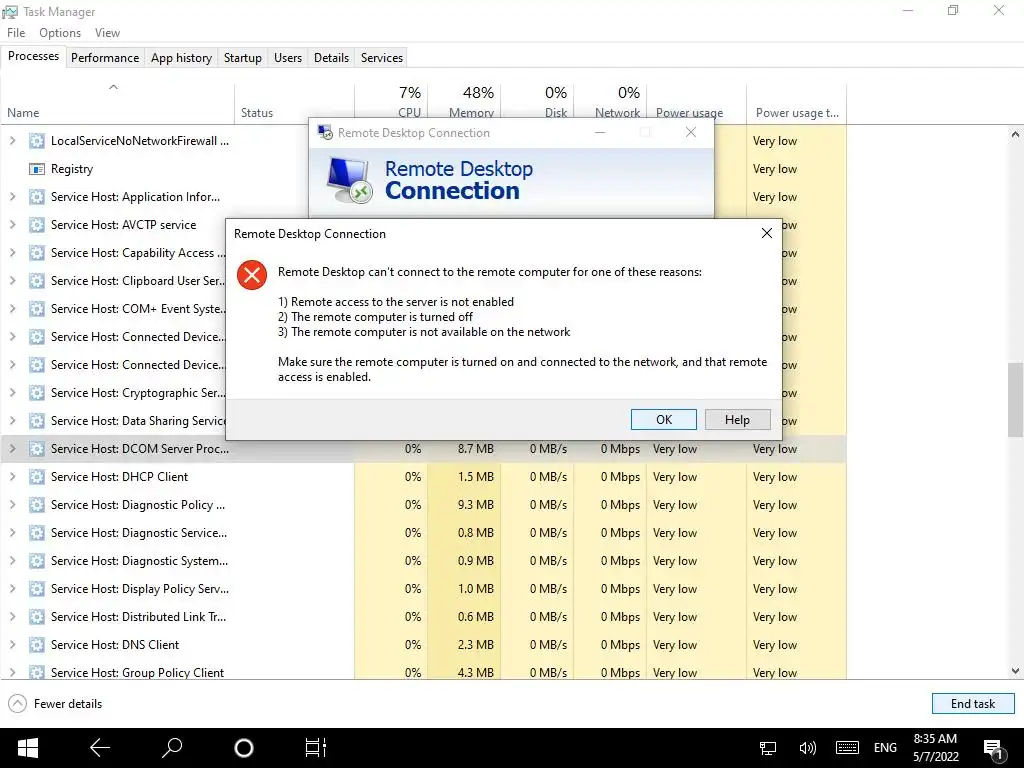Viewport: 1024px width, 768px height.
Task: Click the scrollbar up arrow
Action: point(1015,135)
